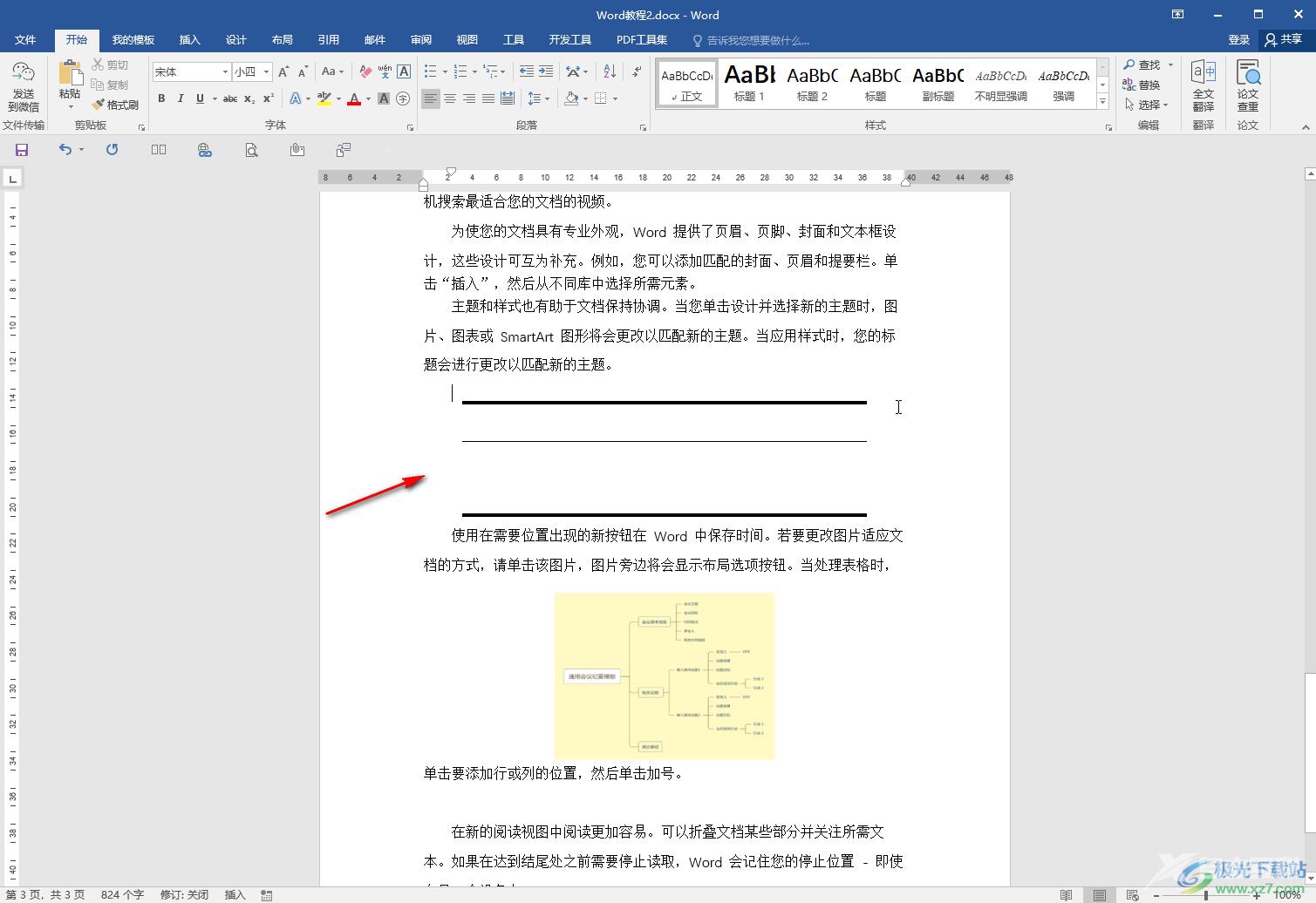
Task: Open the print preview magnifier icon
Action: coord(251,150)
